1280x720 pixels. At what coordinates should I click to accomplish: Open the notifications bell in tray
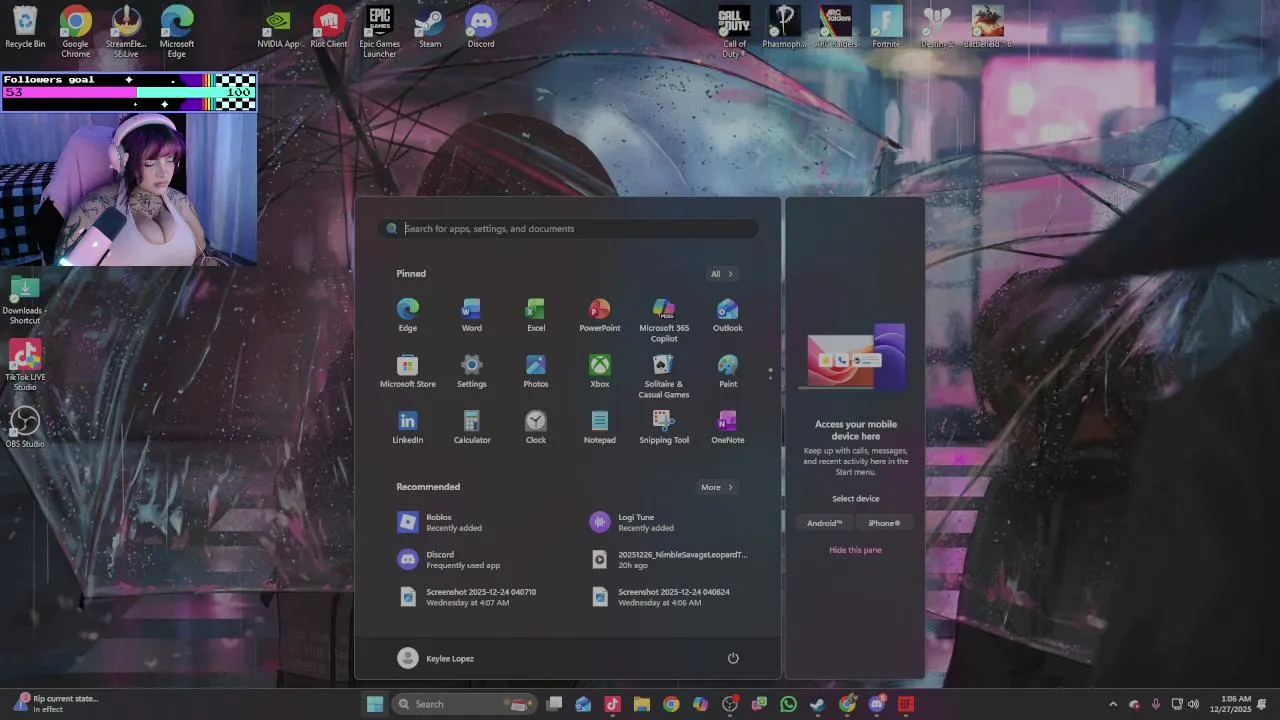[1263, 704]
